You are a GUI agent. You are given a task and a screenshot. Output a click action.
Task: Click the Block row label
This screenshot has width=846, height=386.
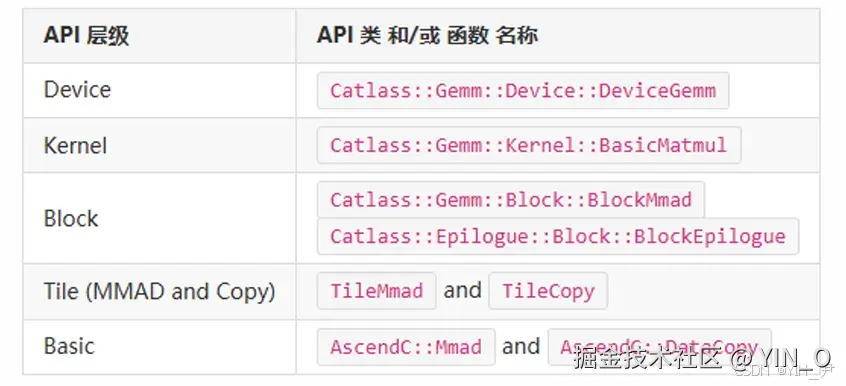coord(71,219)
